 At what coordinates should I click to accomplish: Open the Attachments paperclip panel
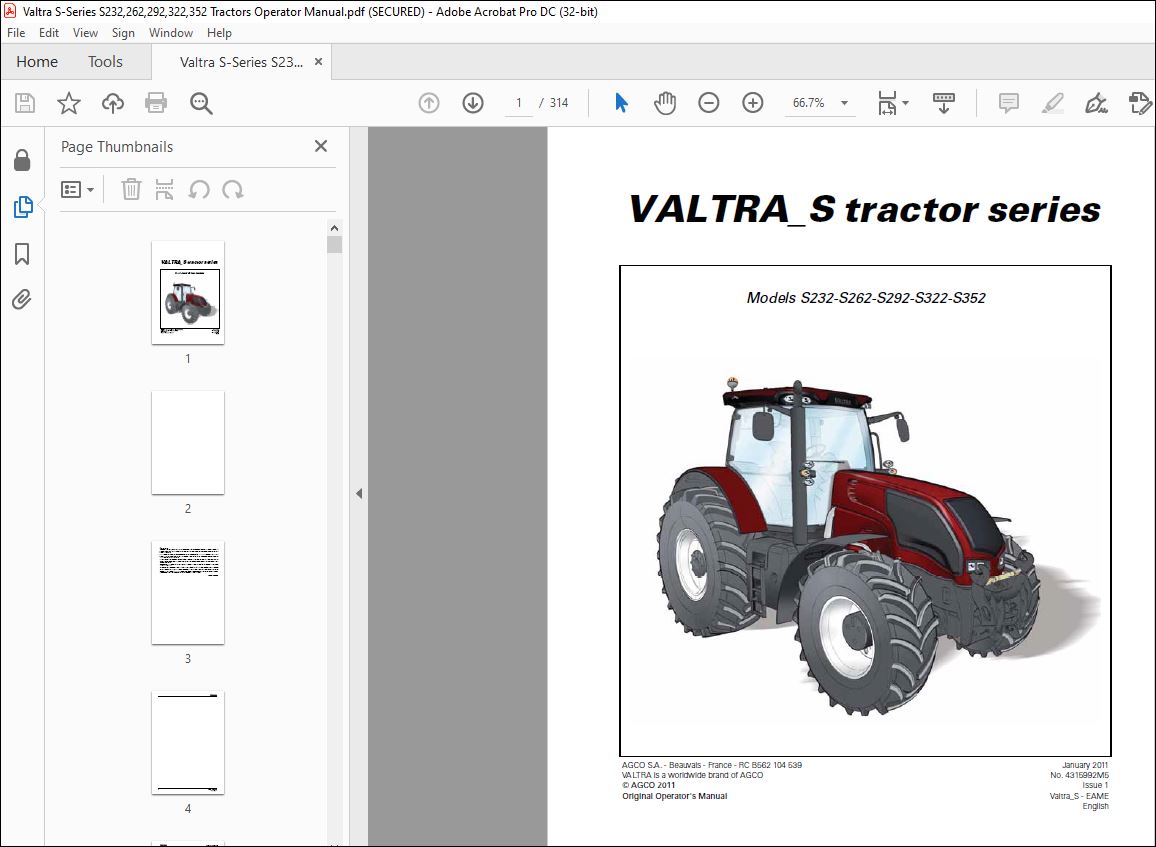coord(21,299)
